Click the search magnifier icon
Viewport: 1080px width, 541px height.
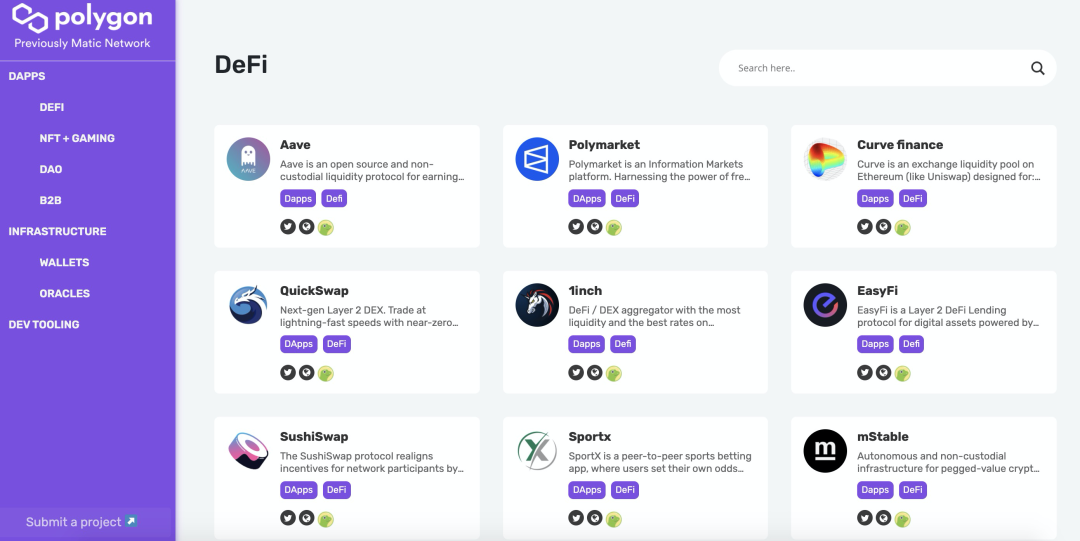coord(1037,68)
